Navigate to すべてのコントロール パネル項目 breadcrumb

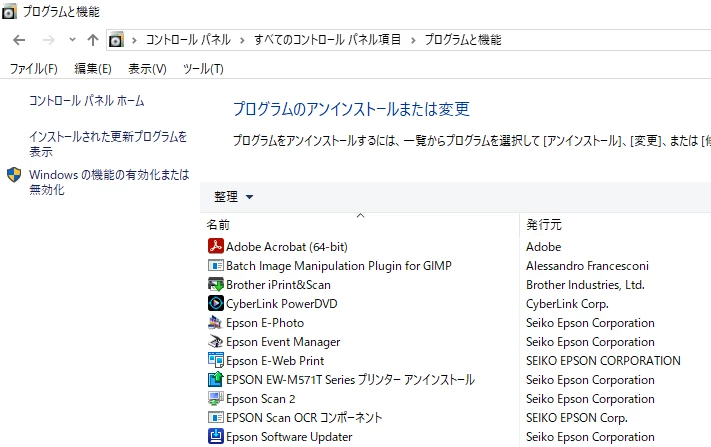coord(327,40)
